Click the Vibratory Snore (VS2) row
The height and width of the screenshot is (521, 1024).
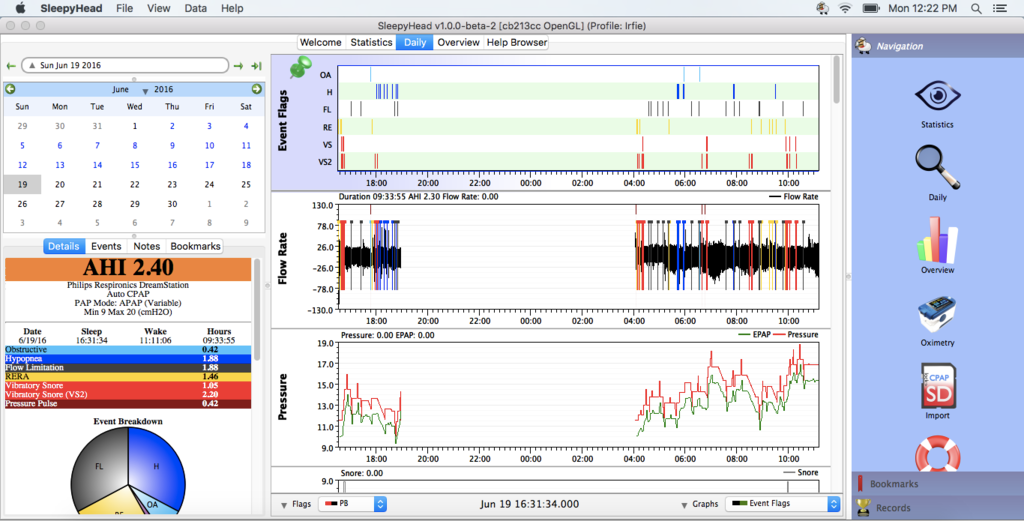(128, 394)
